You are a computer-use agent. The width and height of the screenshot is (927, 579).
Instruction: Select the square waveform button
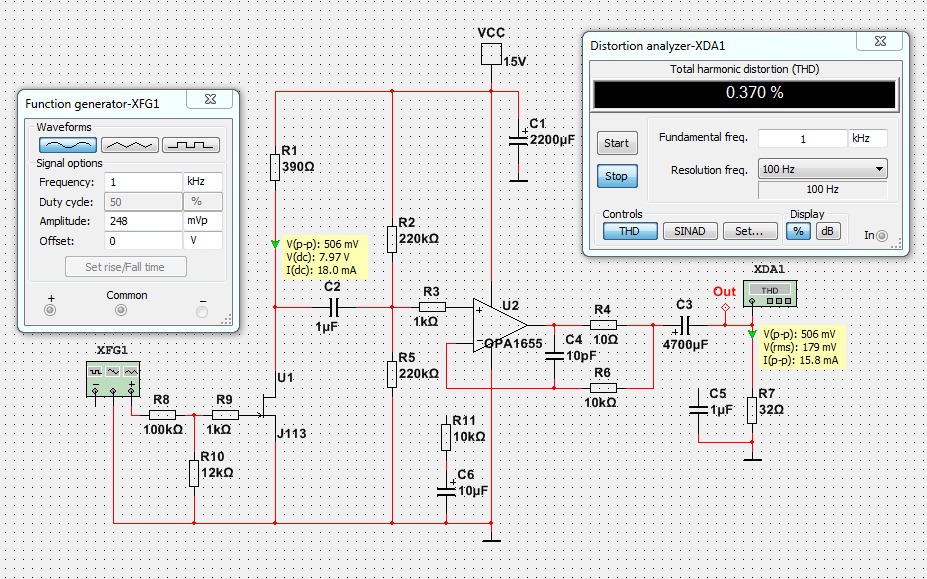[x=191, y=145]
